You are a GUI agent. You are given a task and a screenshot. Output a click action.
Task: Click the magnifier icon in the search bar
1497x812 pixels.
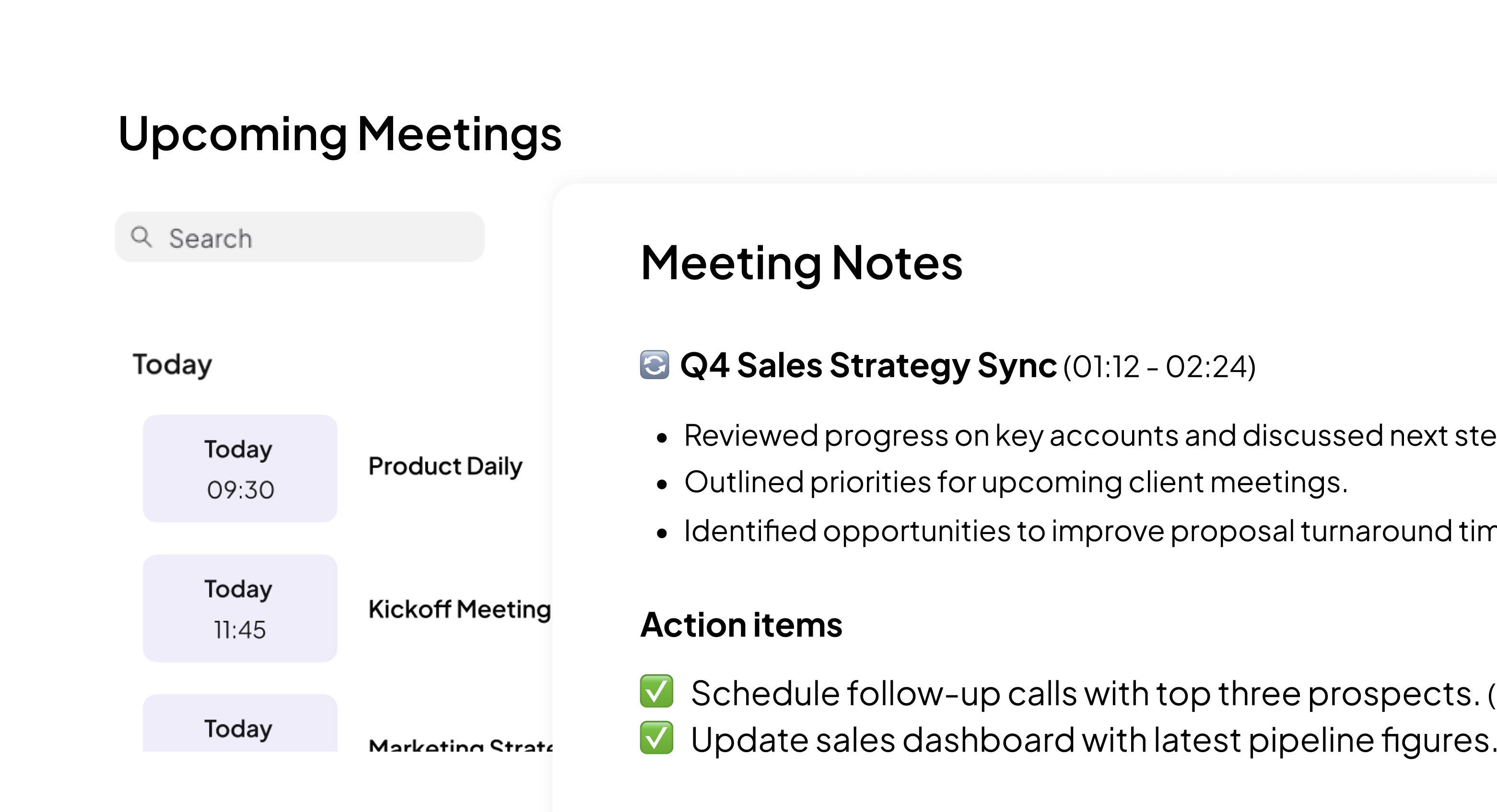[141, 237]
